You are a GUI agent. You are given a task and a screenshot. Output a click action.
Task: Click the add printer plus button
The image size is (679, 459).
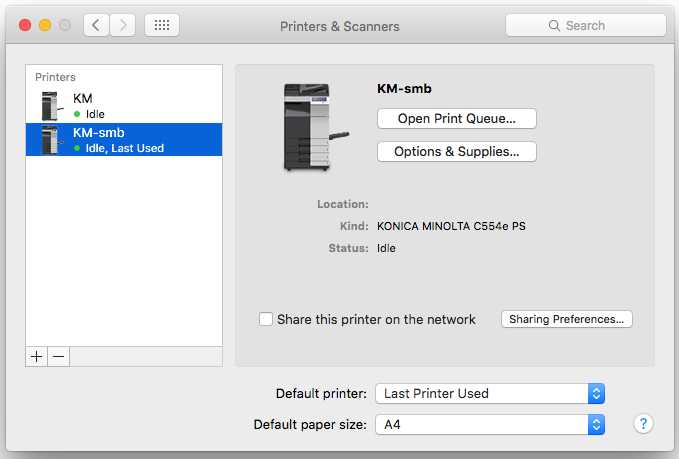pos(37,357)
